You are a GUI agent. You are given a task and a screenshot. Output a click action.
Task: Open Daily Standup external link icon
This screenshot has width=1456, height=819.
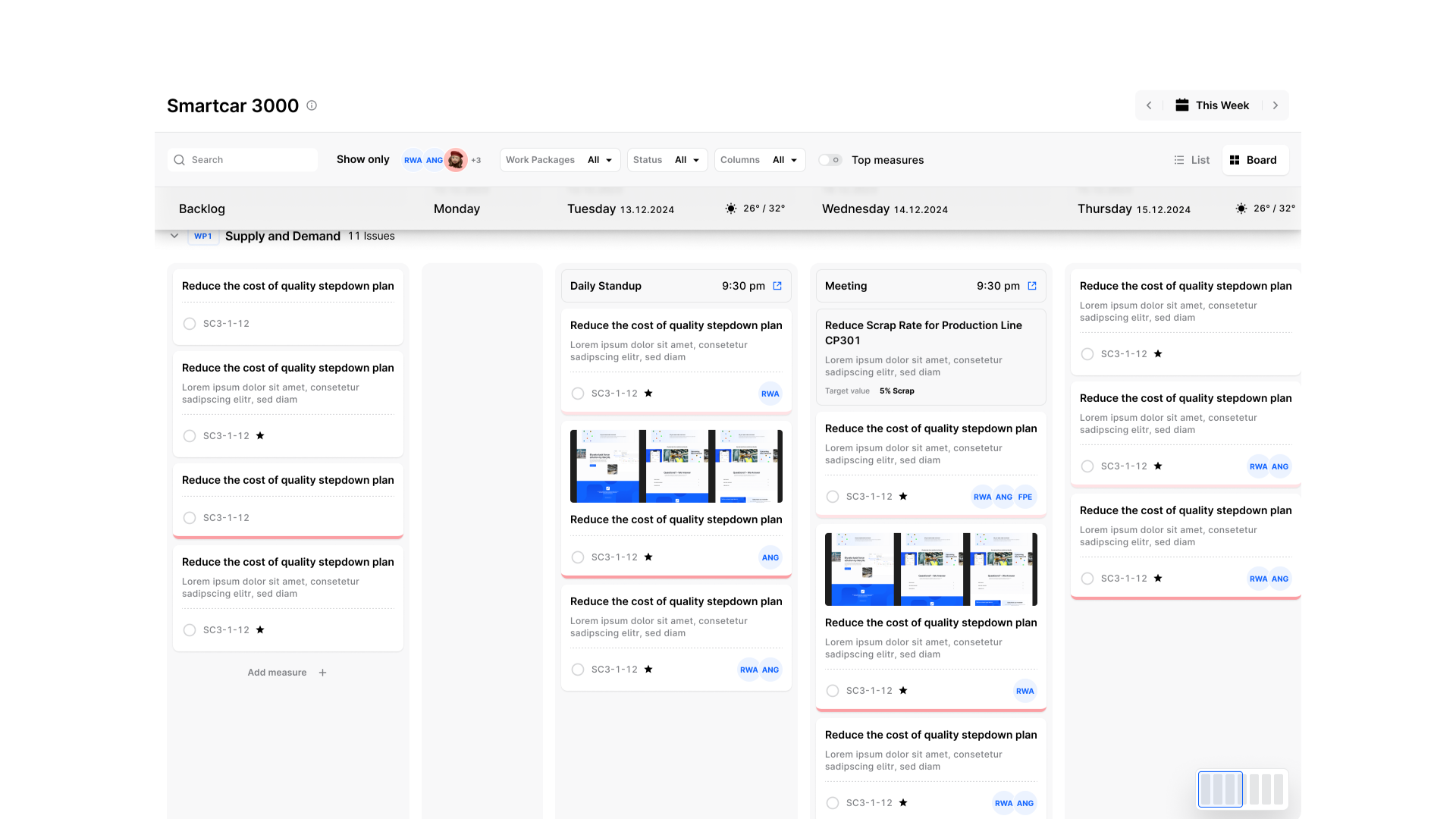(x=777, y=286)
